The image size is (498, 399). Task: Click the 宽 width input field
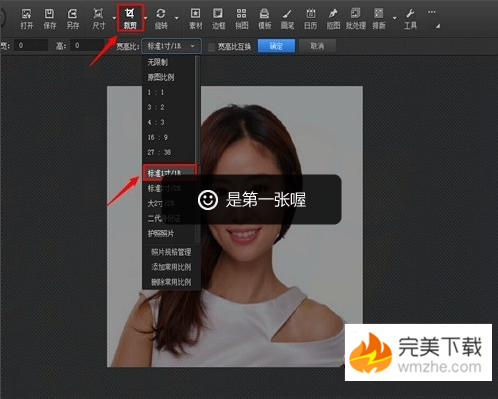click(x=31, y=45)
